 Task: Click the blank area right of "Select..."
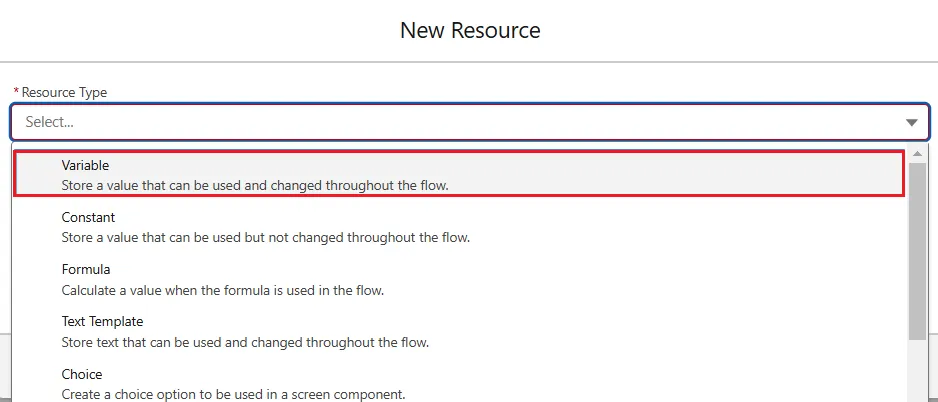point(500,122)
